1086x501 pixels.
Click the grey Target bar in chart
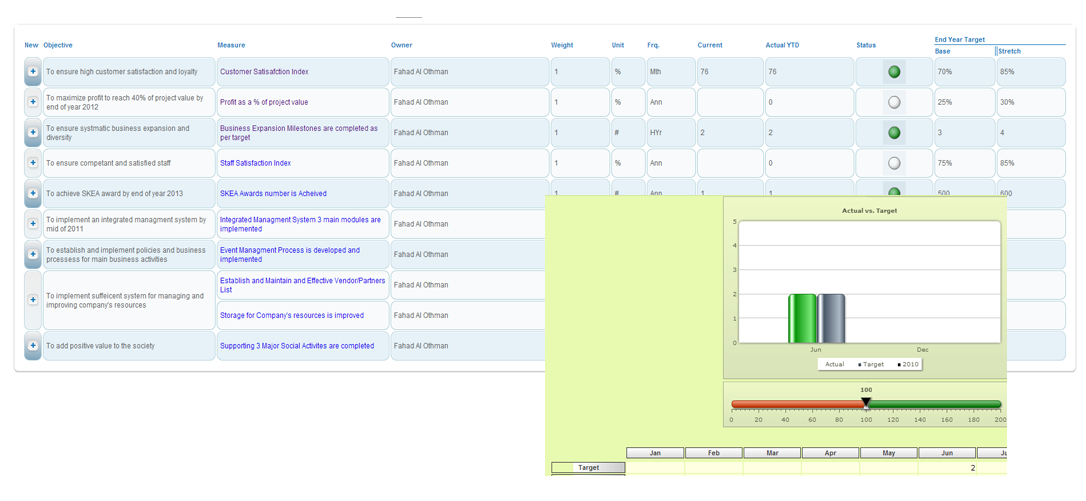tap(832, 319)
